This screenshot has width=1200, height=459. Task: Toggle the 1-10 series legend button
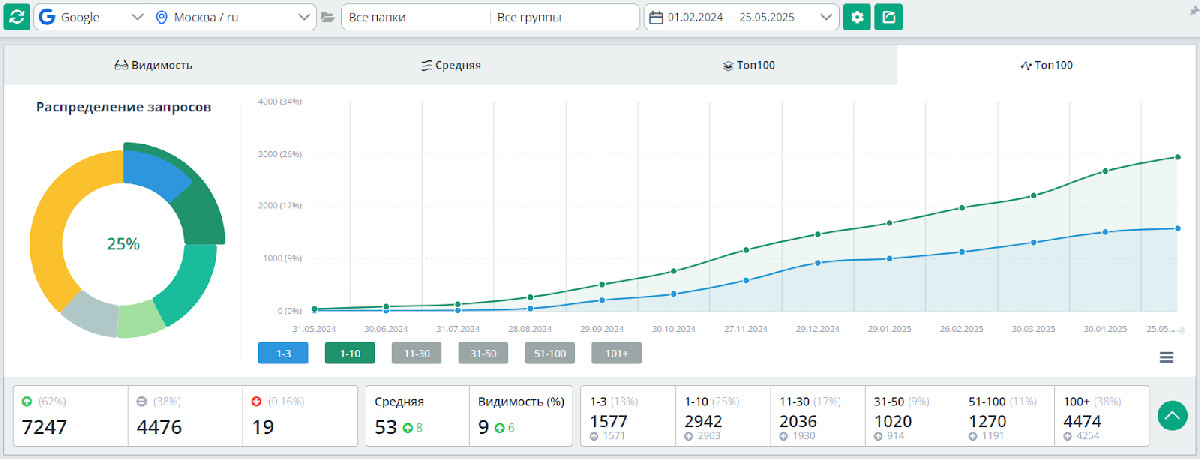click(349, 353)
